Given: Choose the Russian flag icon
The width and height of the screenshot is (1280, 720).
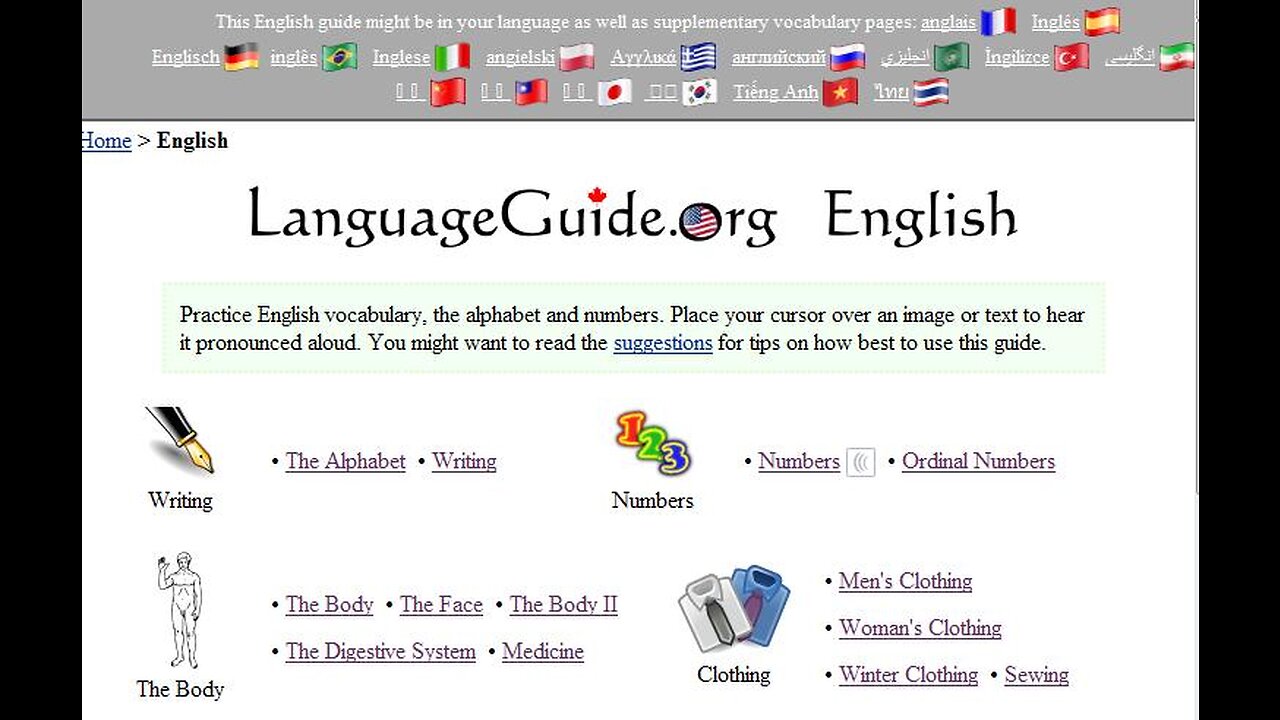Looking at the screenshot, I should [x=848, y=57].
